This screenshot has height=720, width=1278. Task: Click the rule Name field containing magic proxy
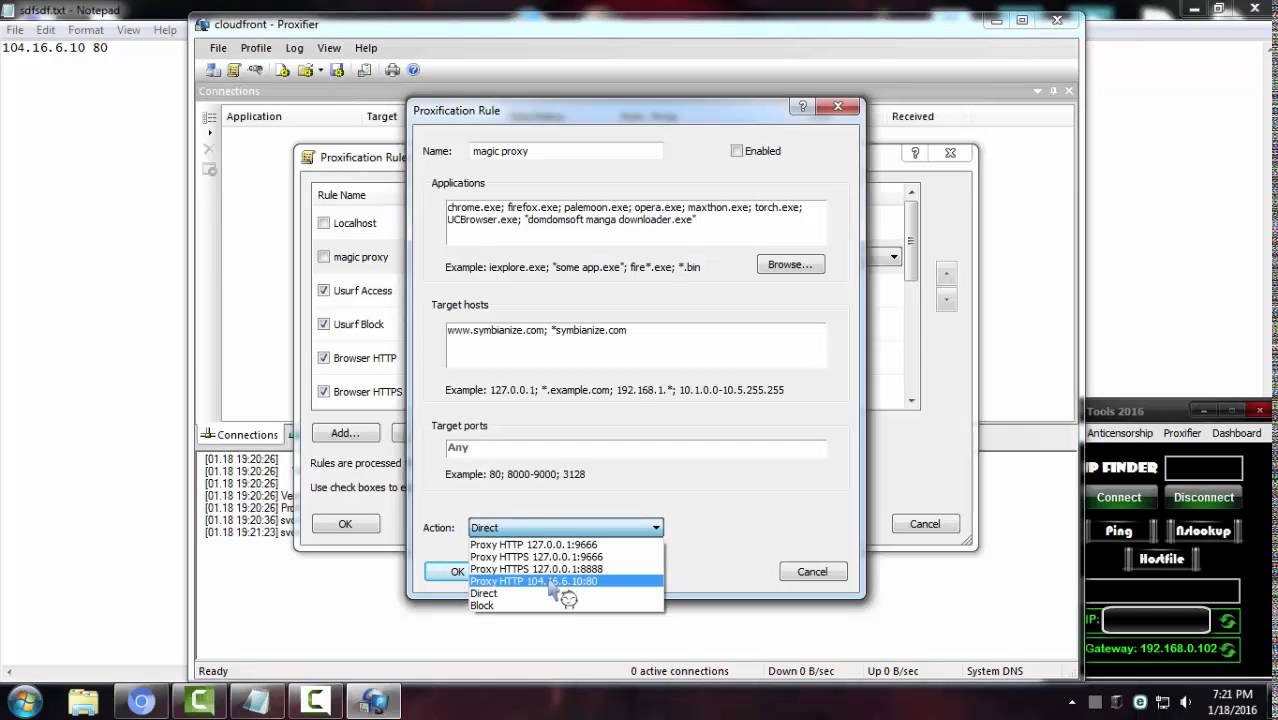567,151
